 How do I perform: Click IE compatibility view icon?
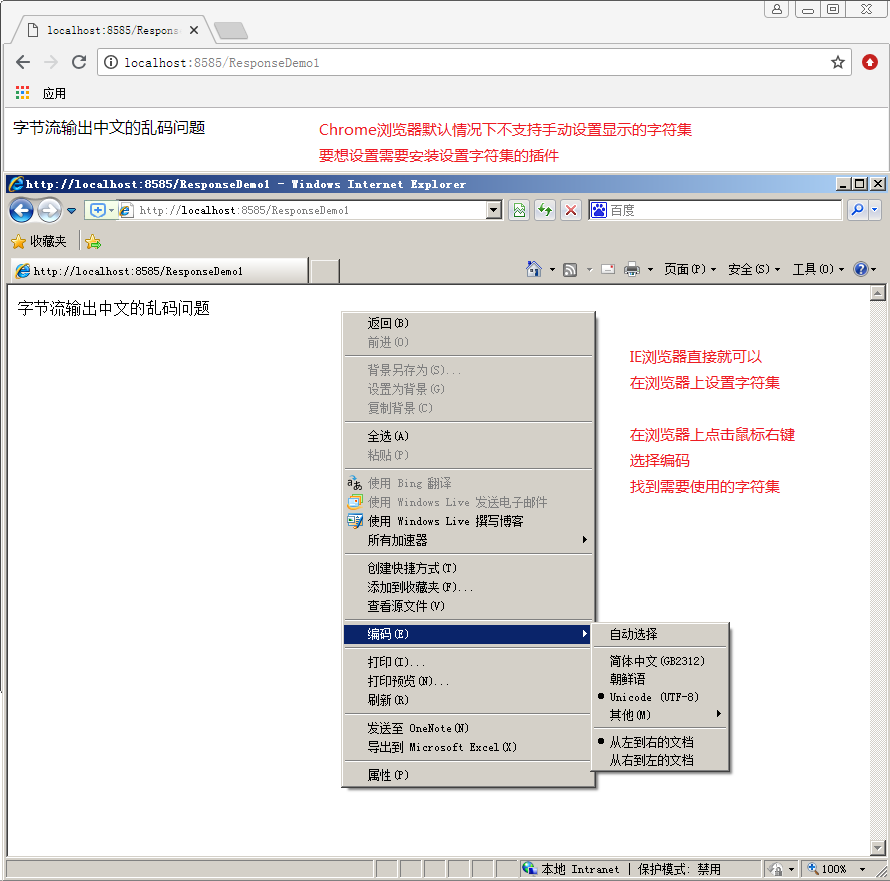tap(519, 211)
